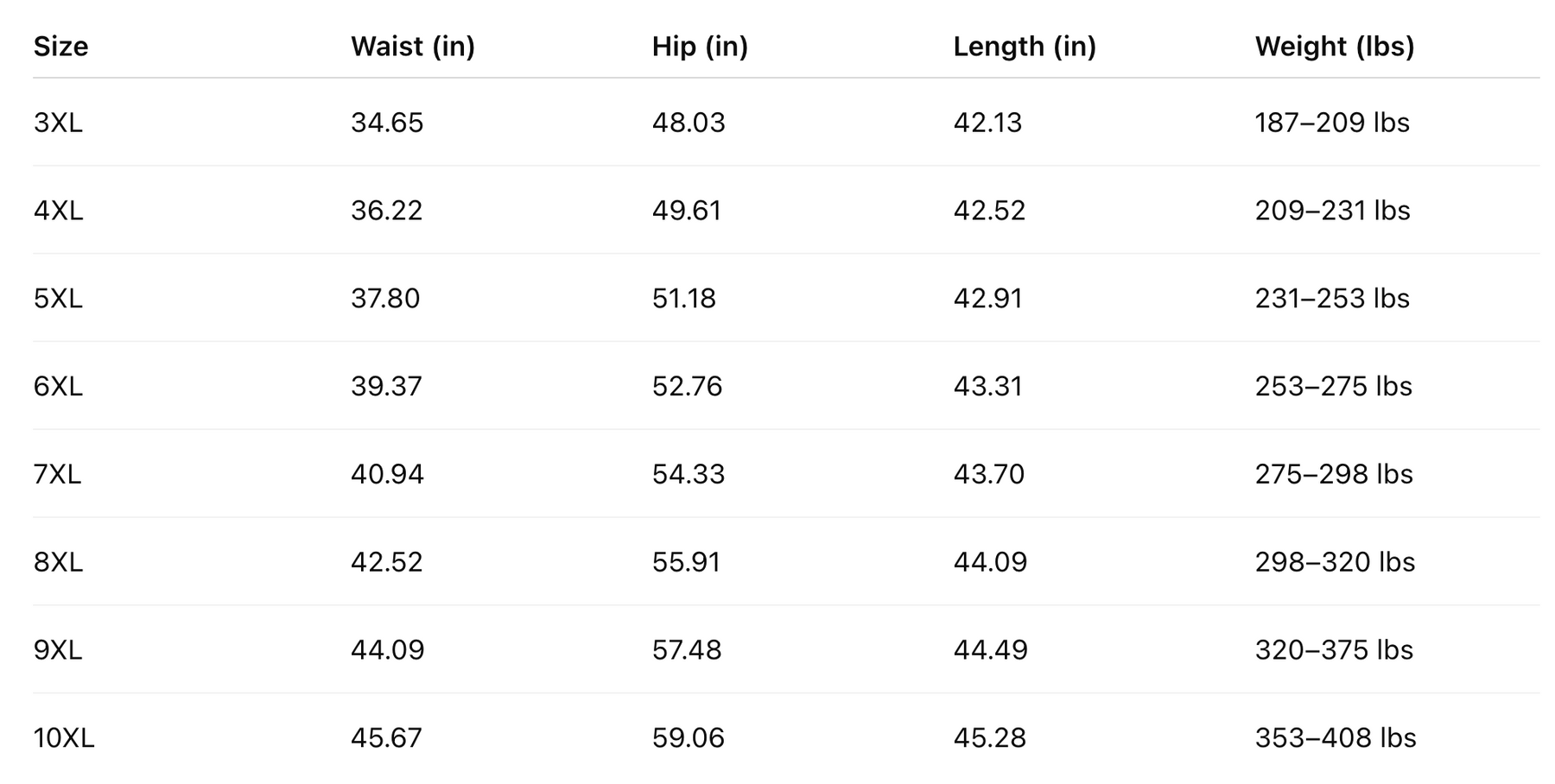Click the 54.33 hip measurement

pos(688,474)
